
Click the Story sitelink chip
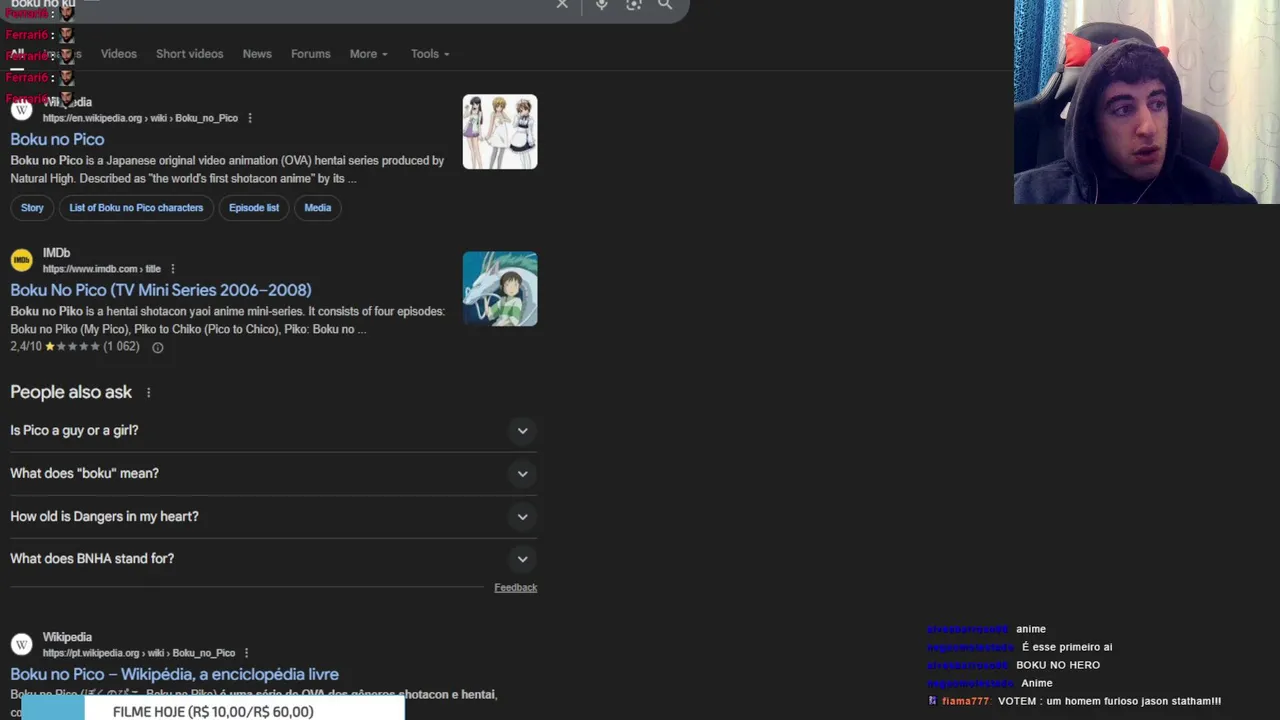click(32, 208)
